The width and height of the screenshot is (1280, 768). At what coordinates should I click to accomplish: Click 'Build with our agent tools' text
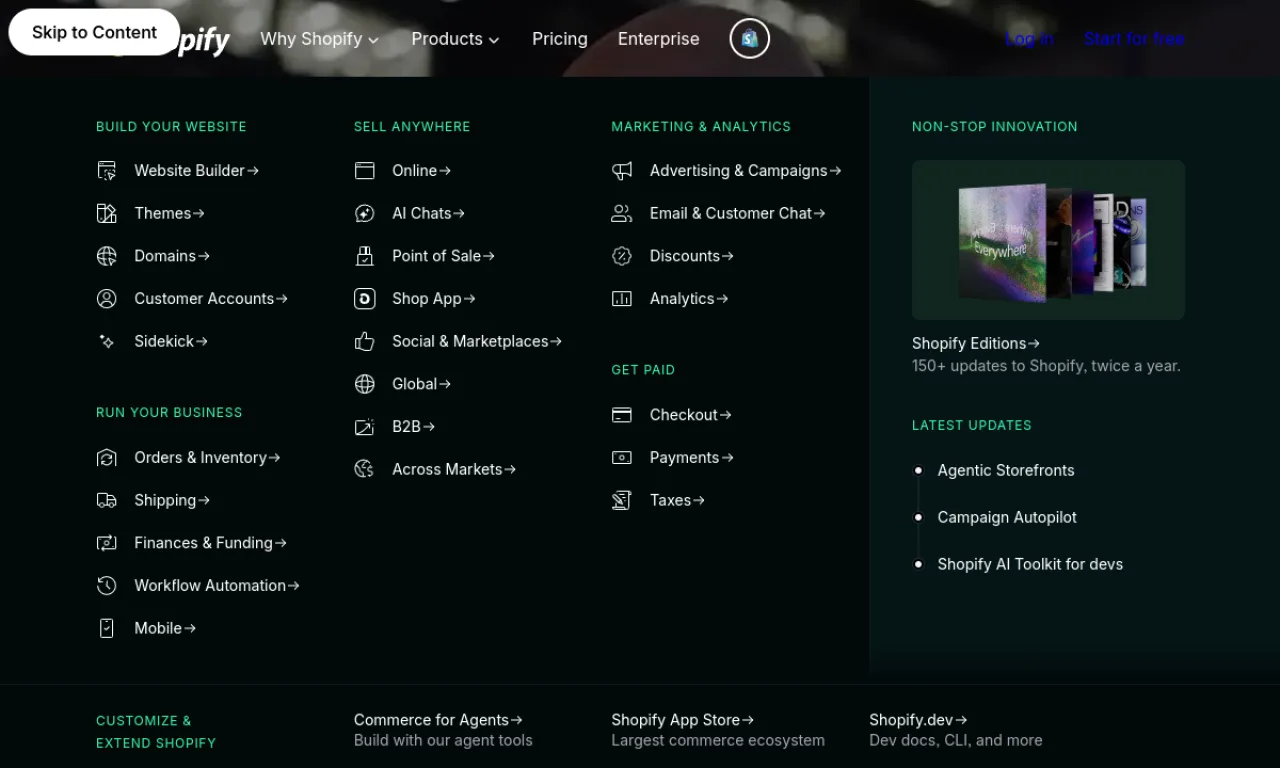pyautogui.click(x=443, y=741)
